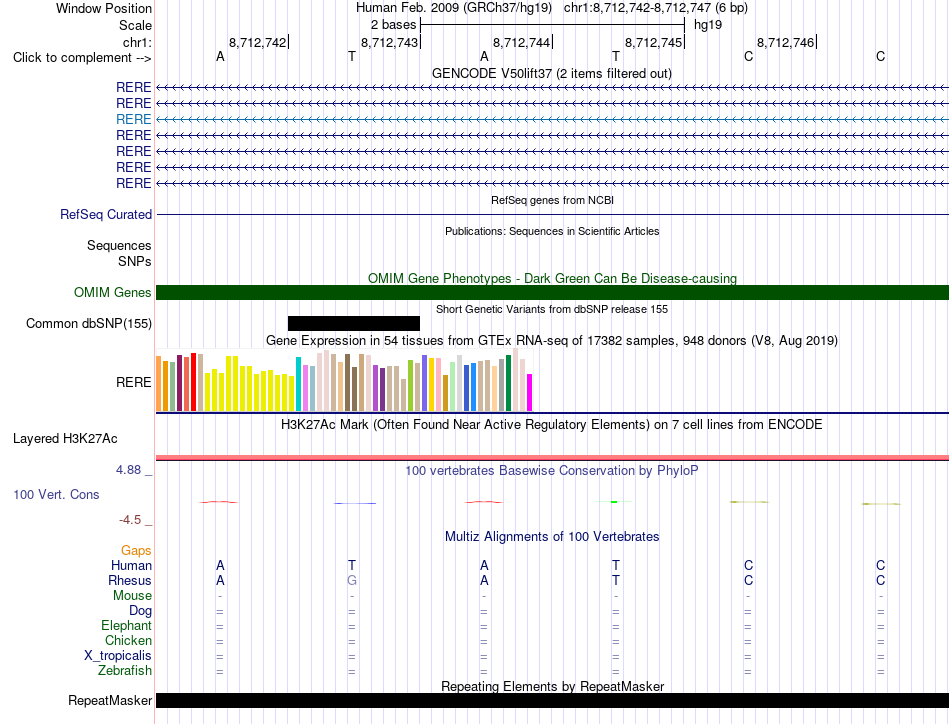Click the green PhyloP conservation mark
950x724 pixels.
(x=614, y=502)
